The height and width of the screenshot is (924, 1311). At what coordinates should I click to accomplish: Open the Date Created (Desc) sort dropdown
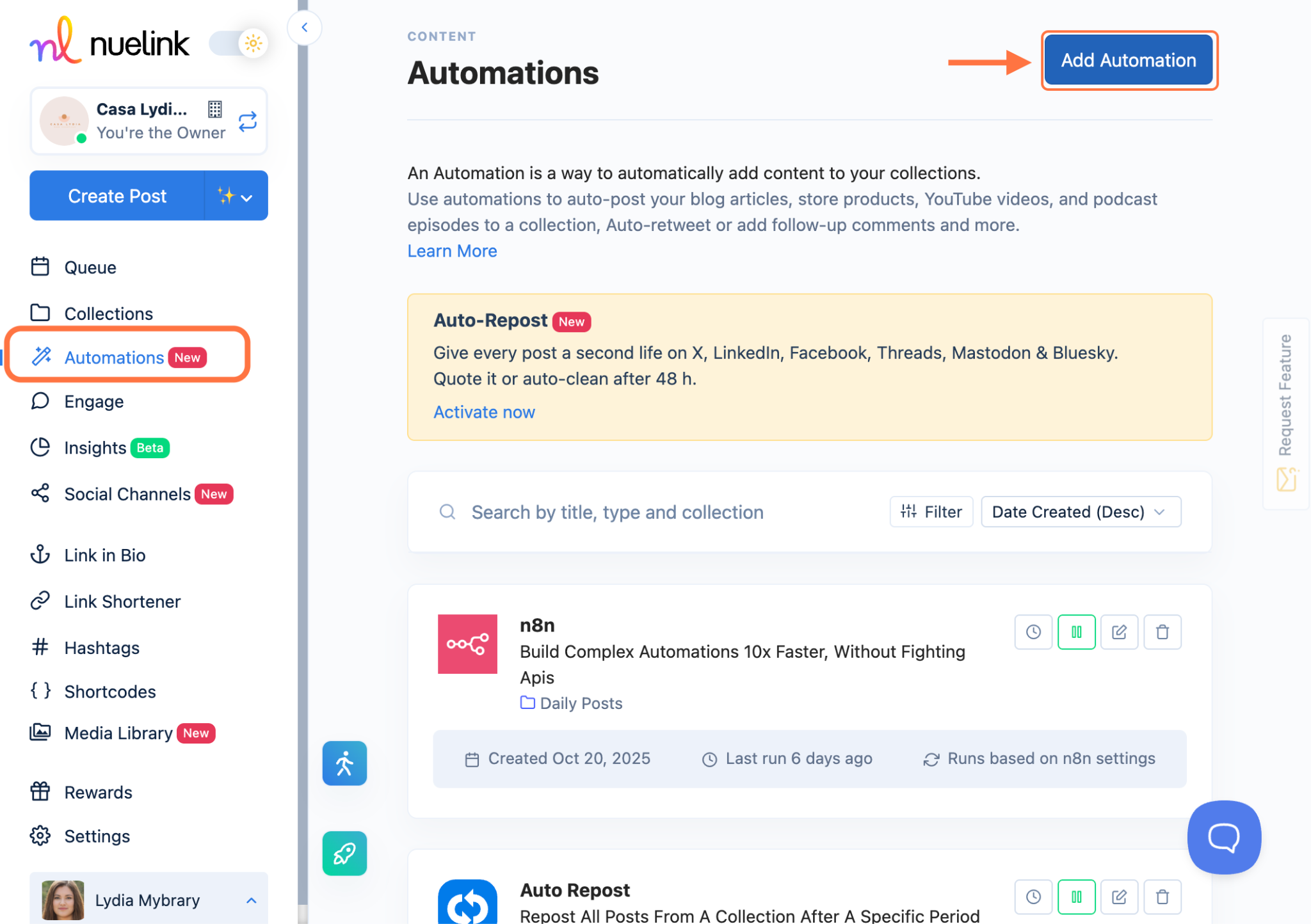(x=1081, y=512)
